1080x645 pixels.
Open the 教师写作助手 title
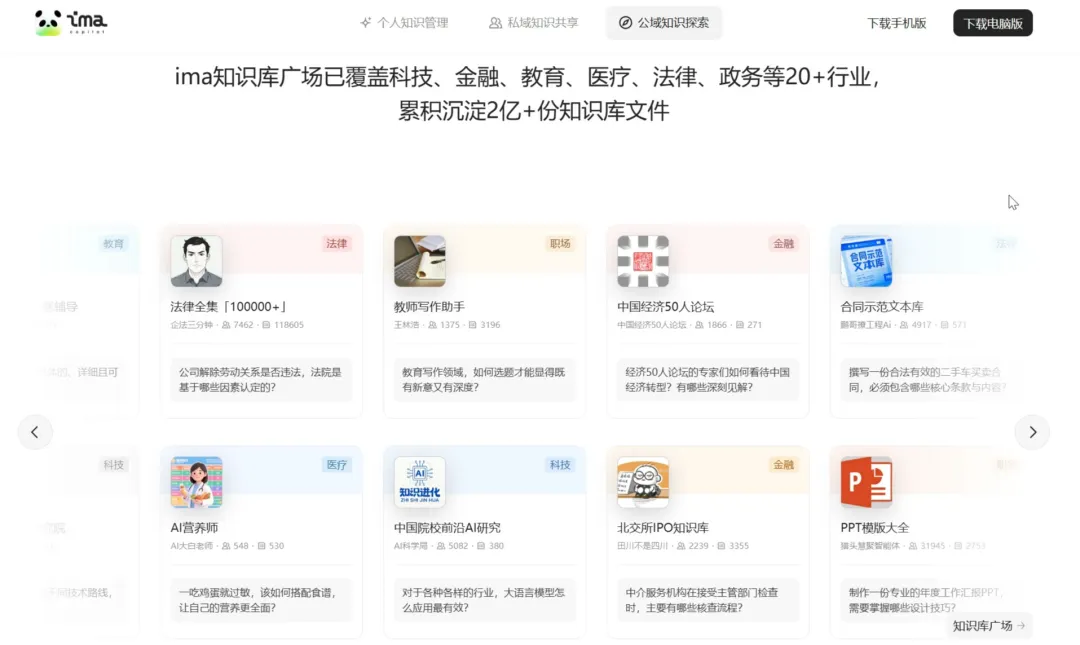pyautogui.click(x=429, y=307)
